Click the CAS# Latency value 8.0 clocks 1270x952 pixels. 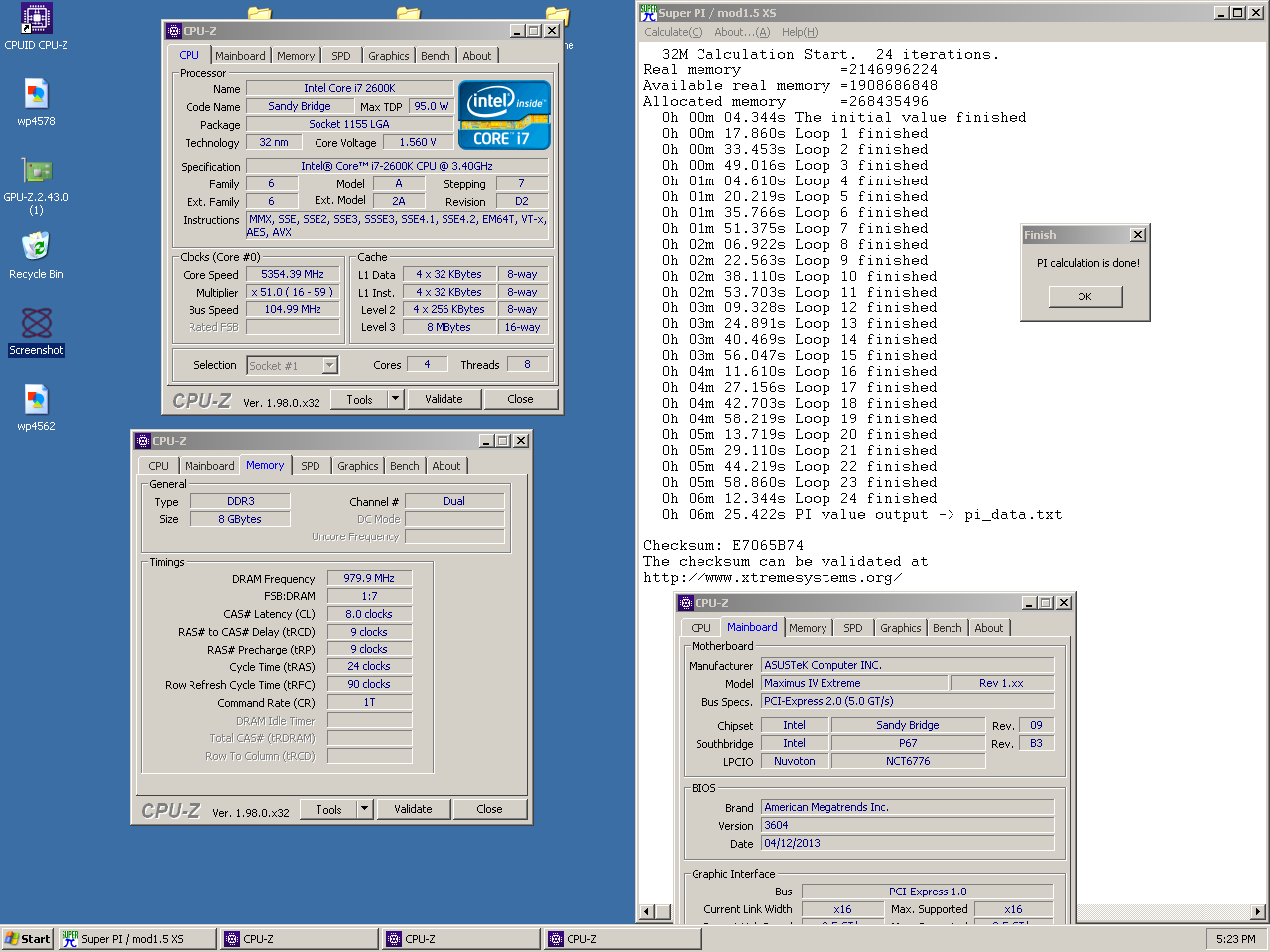click(x=369, y=614)
